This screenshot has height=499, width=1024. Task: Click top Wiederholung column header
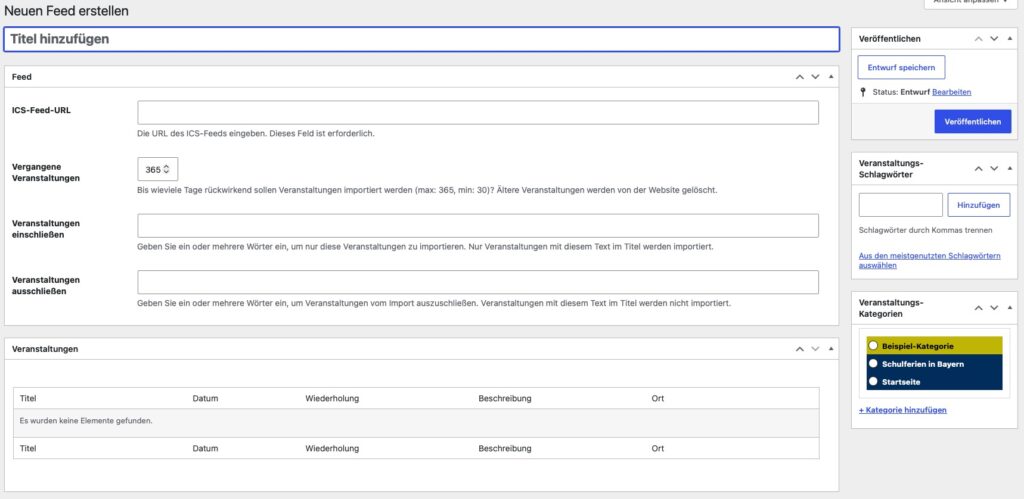tap(332, 398)
